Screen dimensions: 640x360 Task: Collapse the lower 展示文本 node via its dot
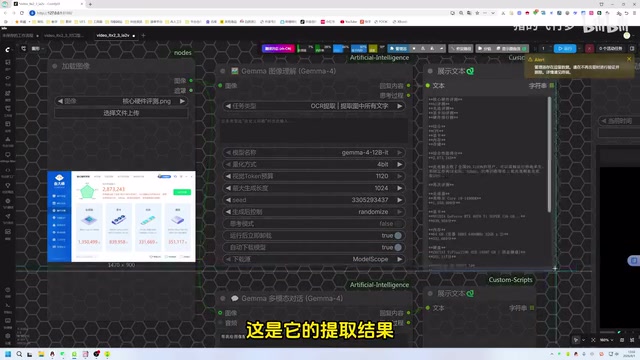(430, 293)
